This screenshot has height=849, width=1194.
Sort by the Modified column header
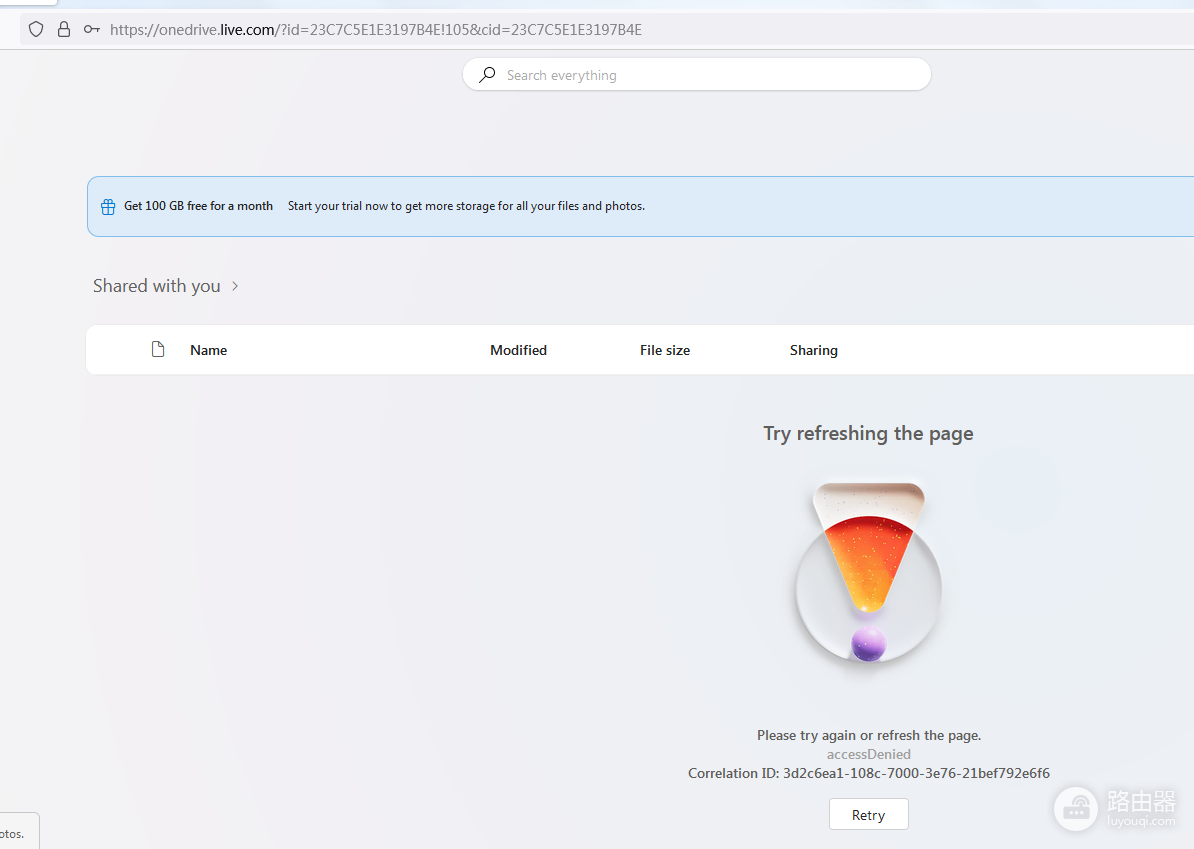click(519, 350)
